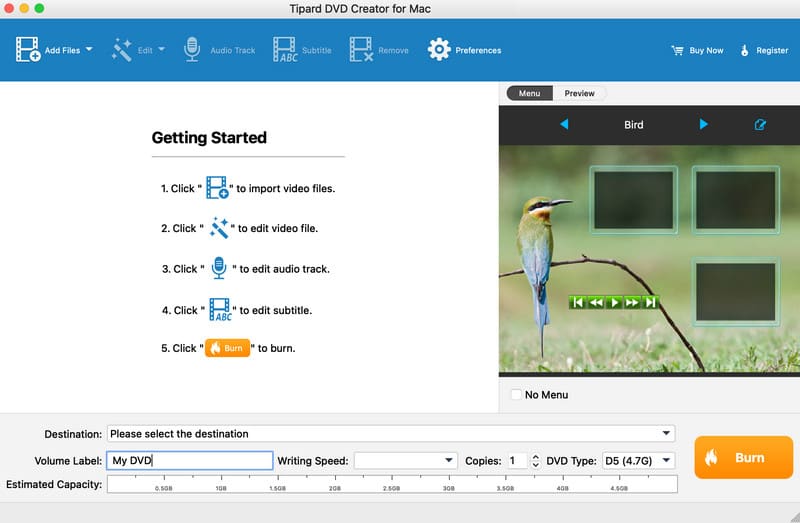Viewport: 800px width, 523px height.
Task: Click the skip to last button in menu
Action: (x=651, y=303)
